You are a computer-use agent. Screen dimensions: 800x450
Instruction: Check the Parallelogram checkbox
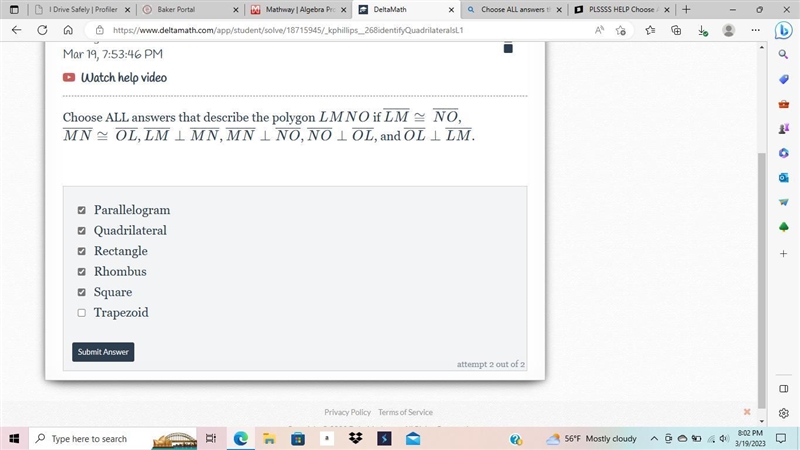(x=82, y=210)
